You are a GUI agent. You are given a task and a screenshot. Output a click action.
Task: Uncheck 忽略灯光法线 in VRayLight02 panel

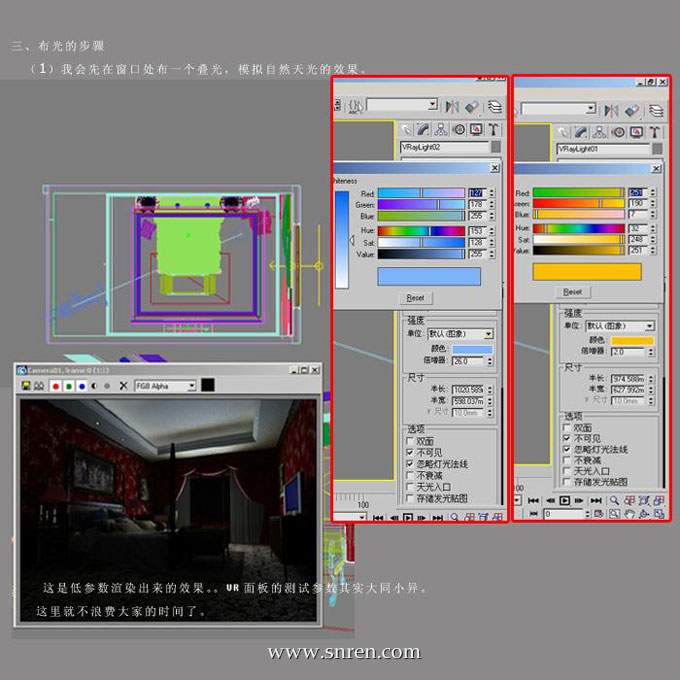[410, 464]
